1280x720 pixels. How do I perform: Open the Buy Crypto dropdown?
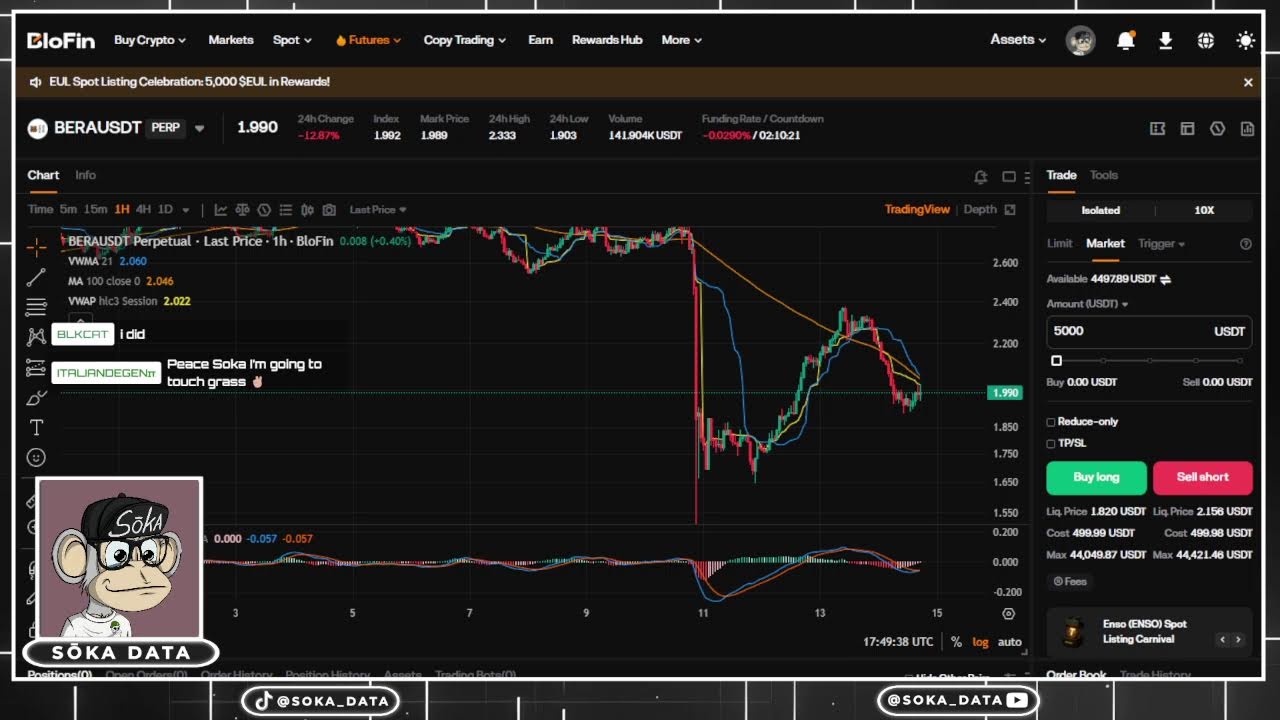(x=150, y=40)
